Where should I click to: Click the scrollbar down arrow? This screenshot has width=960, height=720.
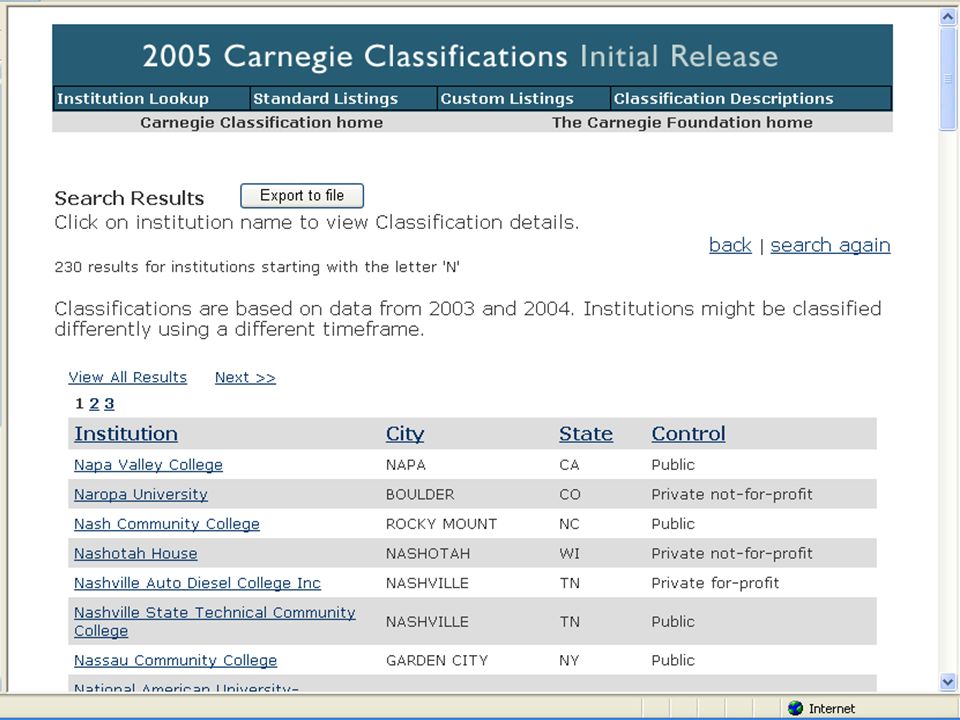click(x=948, y=681)
